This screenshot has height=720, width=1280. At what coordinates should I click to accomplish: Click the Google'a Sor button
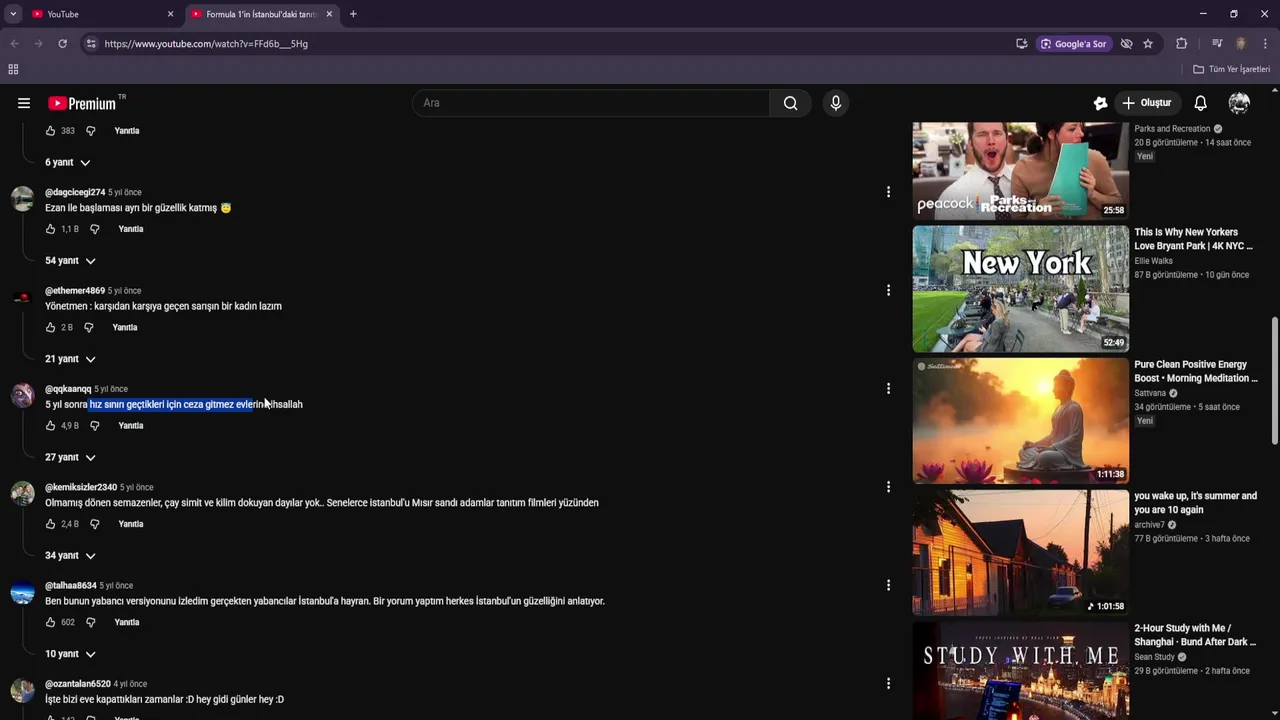coord(1074,44)
